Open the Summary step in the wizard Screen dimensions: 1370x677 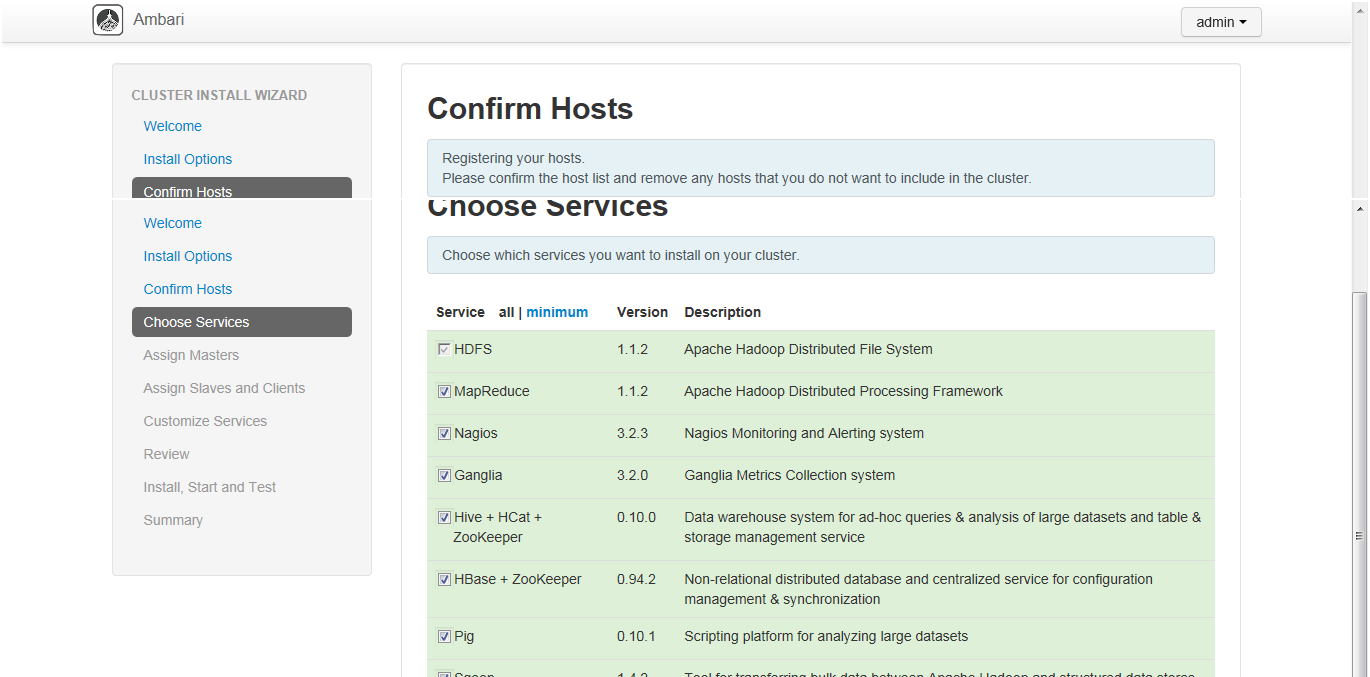(x=173, y=520)
